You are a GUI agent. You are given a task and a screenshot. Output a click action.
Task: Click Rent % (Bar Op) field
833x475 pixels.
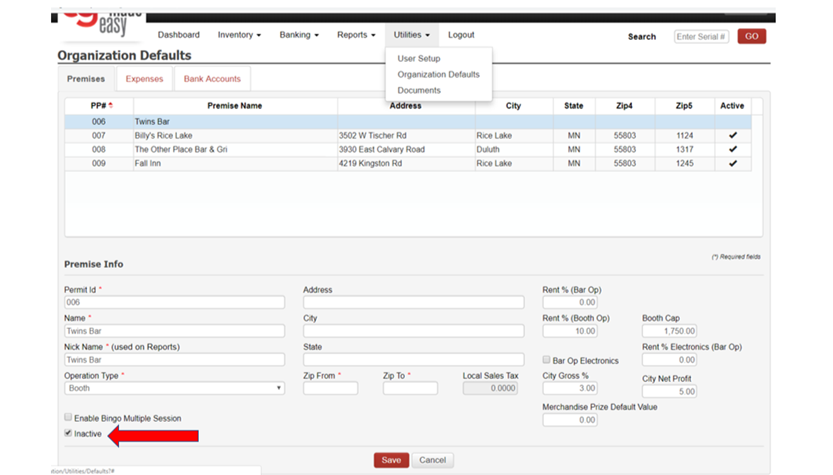point(570,302)
